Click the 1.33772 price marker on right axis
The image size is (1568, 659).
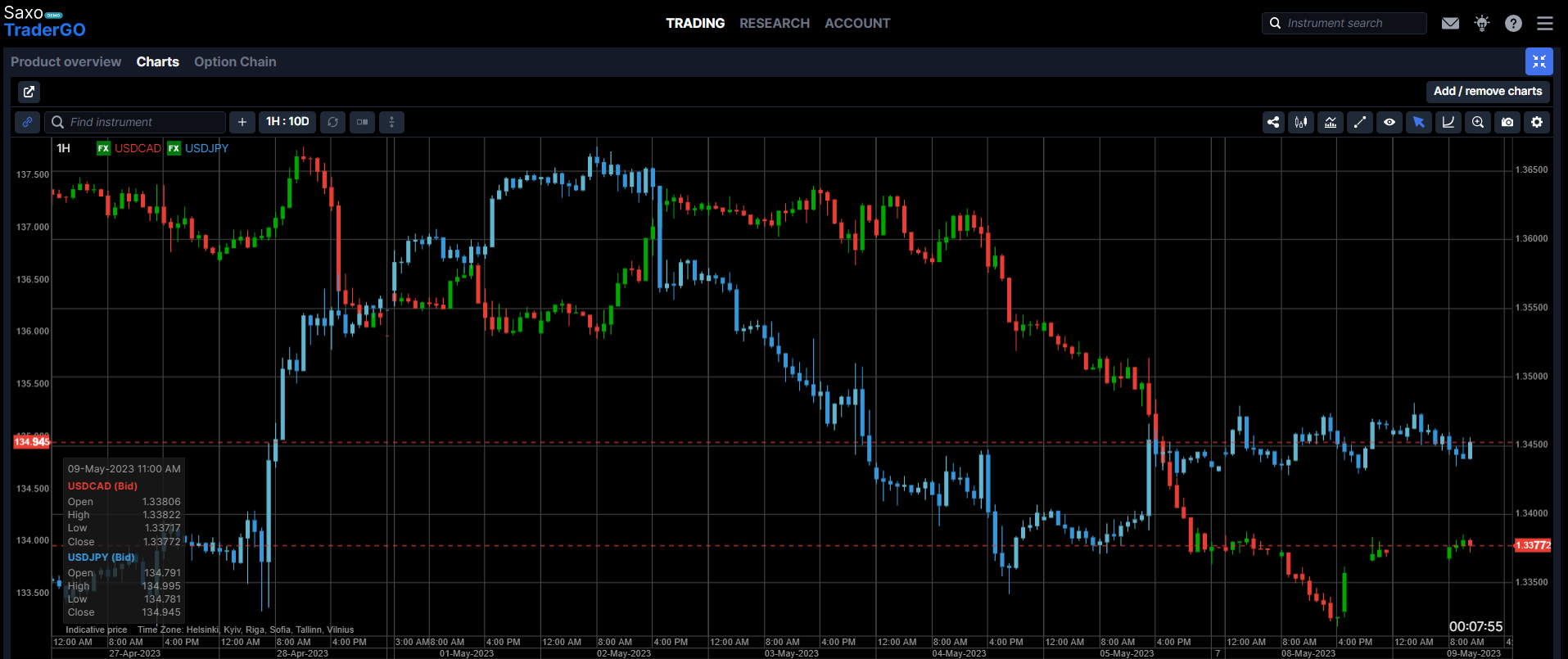(x=1533, y=545)
